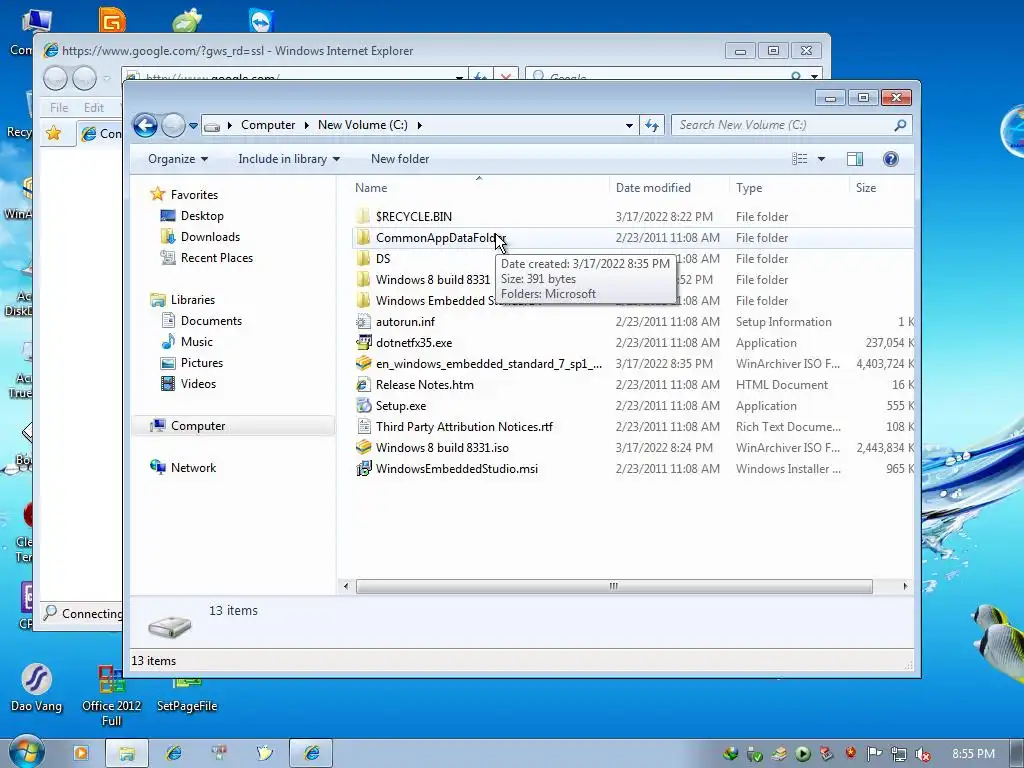The image size is (1024, 768).
Task: Click the Action Center flag tray icon
Action: (874, 754)
